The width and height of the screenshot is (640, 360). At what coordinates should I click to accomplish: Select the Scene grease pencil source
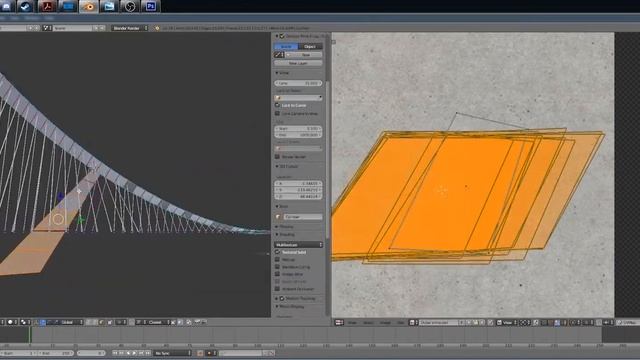click(286, 47)
